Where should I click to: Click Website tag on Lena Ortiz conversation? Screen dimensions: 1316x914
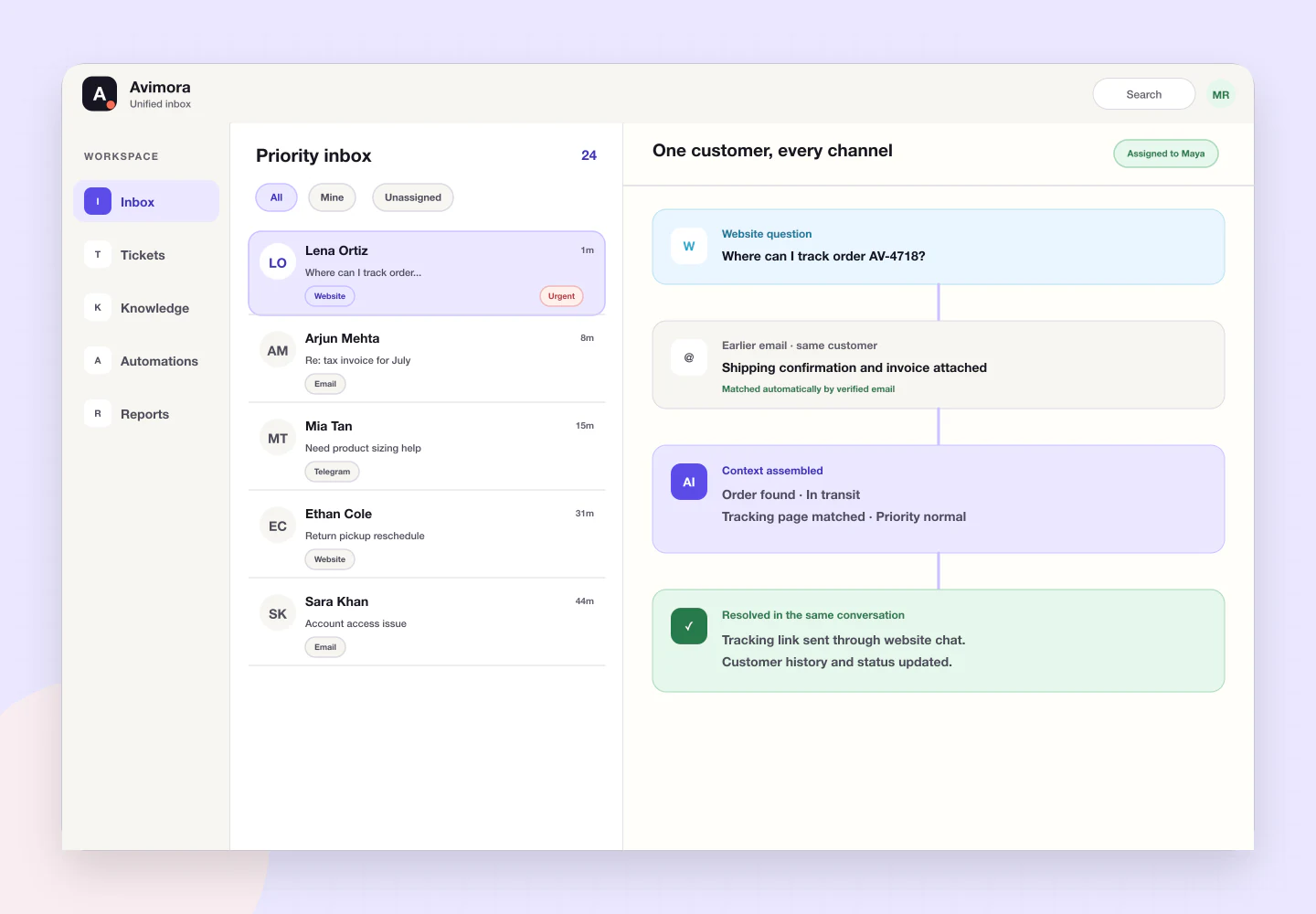click(x=330, y=296)
